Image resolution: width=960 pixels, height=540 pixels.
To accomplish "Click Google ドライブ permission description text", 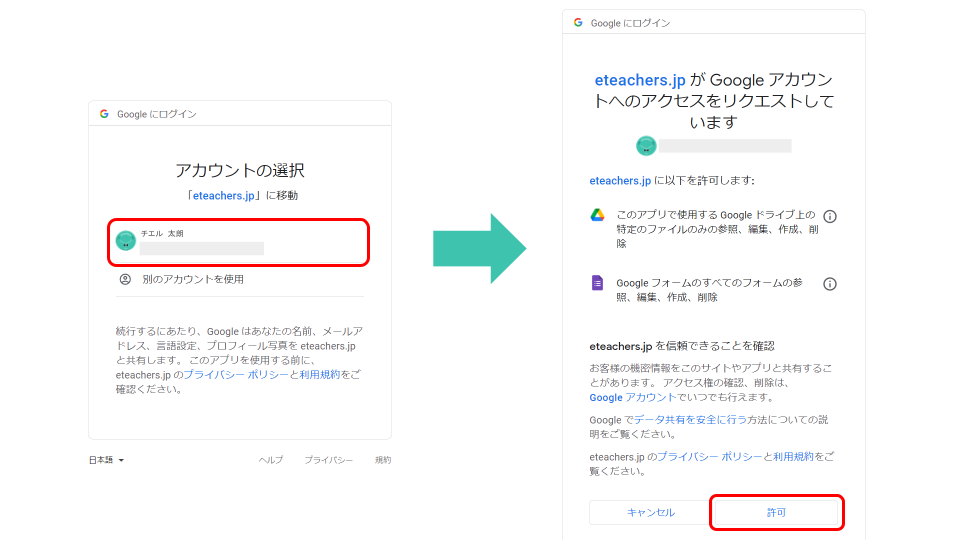I will 717,229.
